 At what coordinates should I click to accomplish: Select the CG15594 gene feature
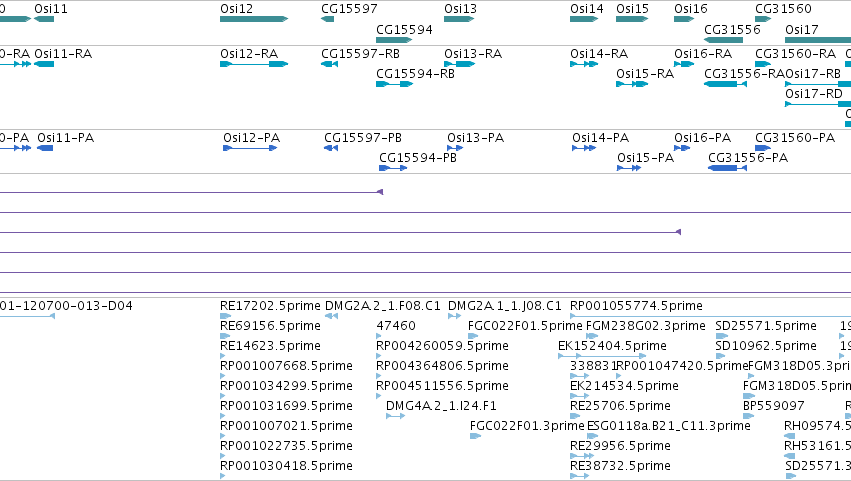(395, 40)
